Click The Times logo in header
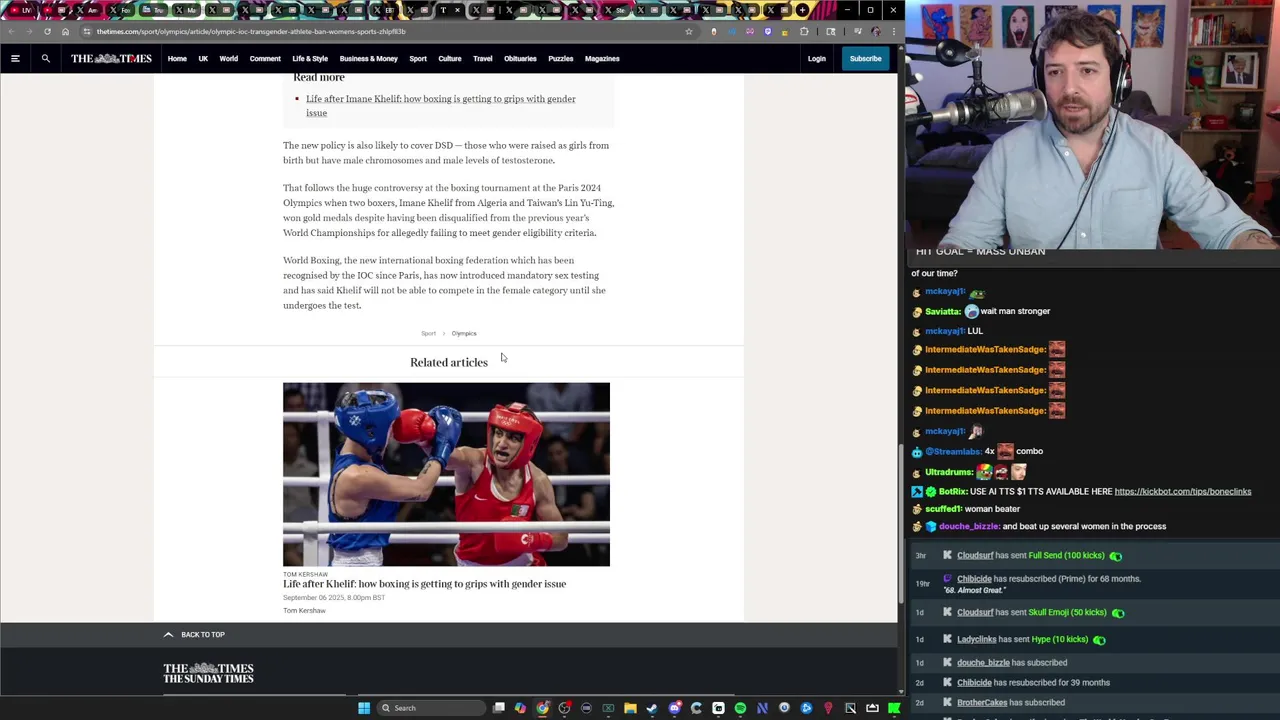The image size is (1280, 720). 111,59
